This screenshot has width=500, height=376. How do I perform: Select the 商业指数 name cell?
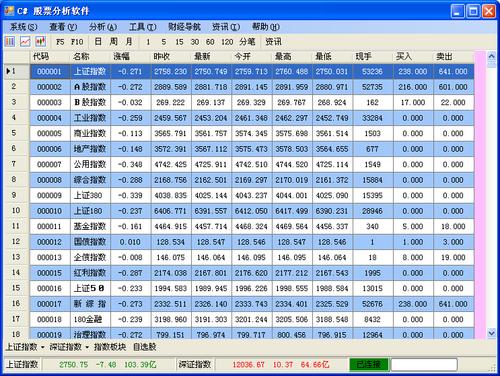click(x=90, y=133)
